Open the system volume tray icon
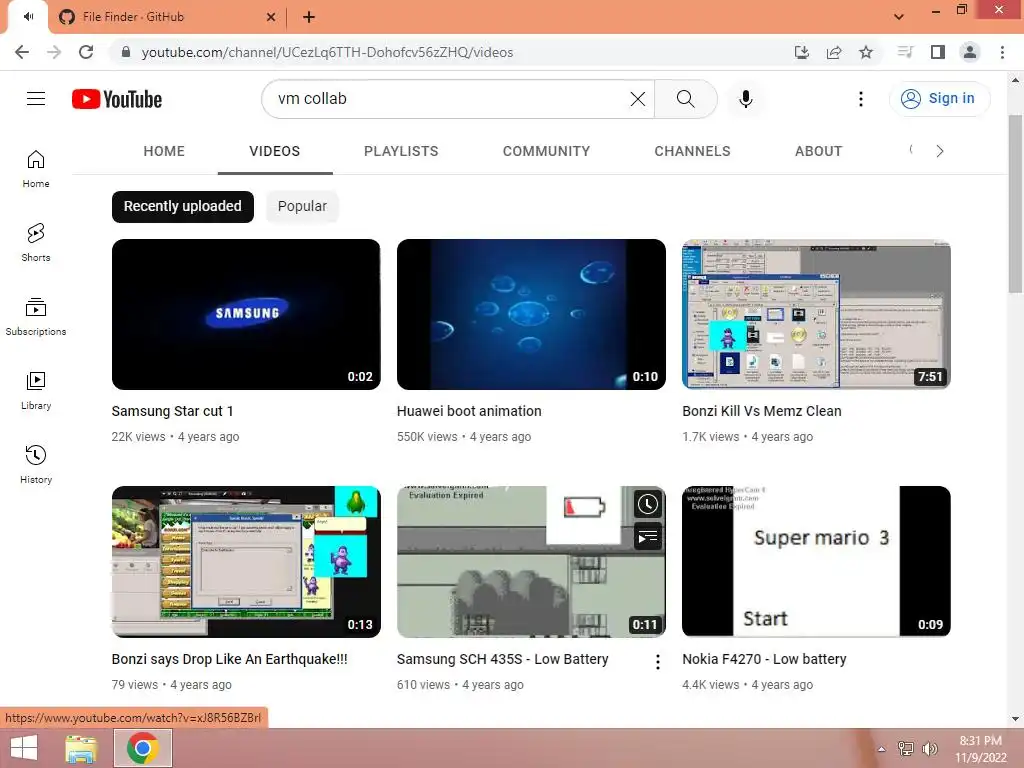This screenshot has height=768, width=1024. click(x=929, y=749)
